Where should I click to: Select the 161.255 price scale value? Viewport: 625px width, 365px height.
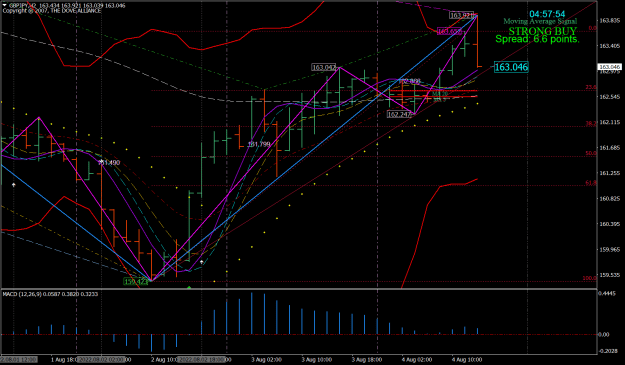point(609,173)
